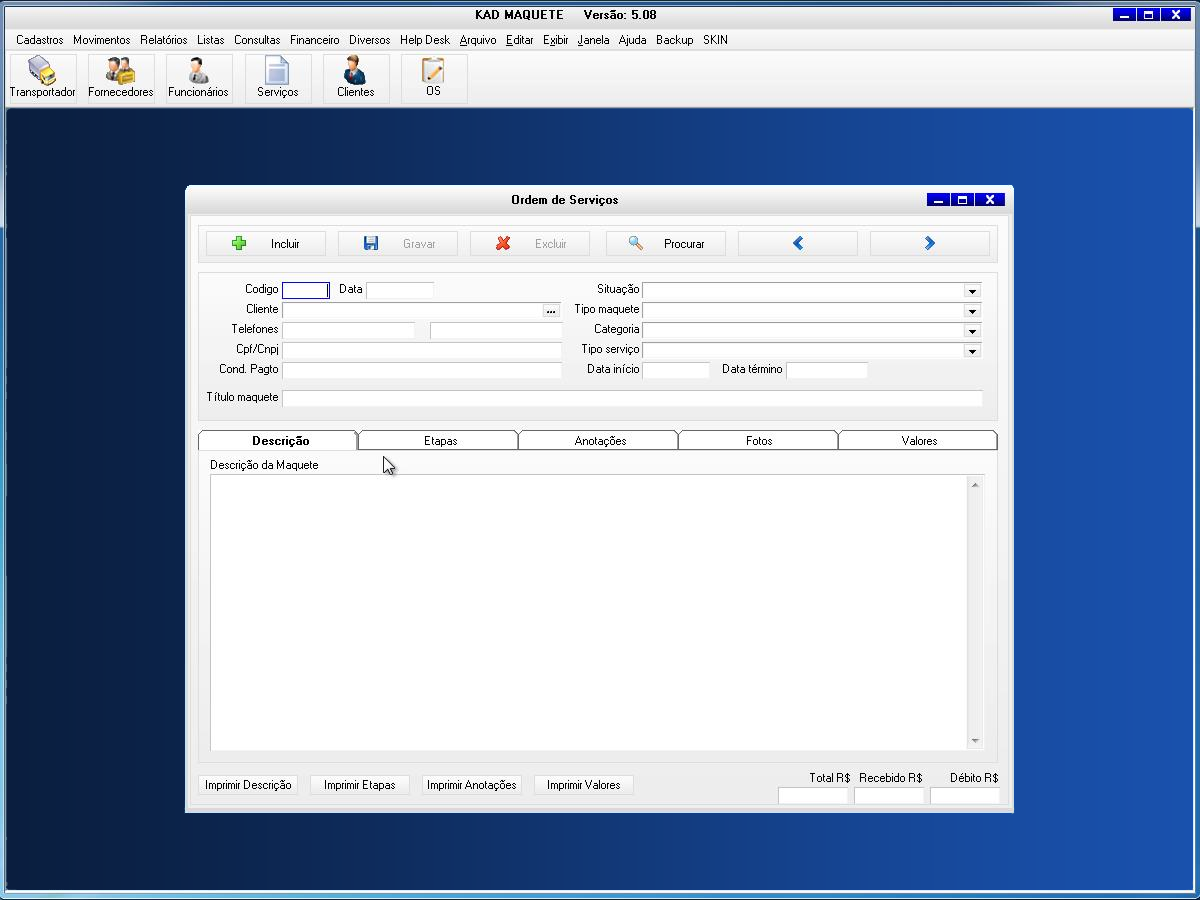The image size is (1200, 900).
Task: Focus the Débito R$ field
Action: (x=965, y=796)
